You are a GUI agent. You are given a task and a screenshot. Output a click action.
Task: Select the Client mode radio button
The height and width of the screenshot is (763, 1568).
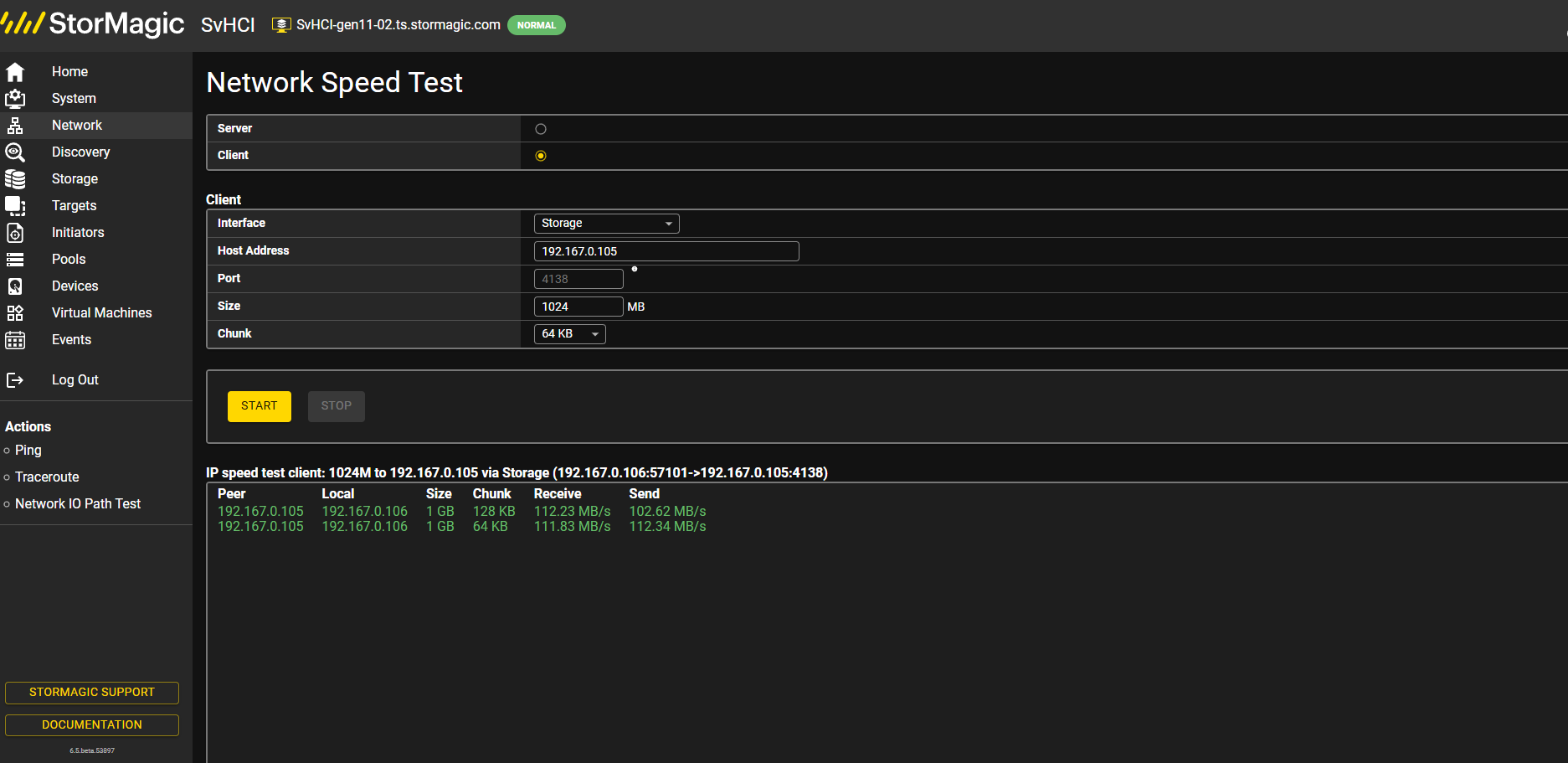click(541, 156)
